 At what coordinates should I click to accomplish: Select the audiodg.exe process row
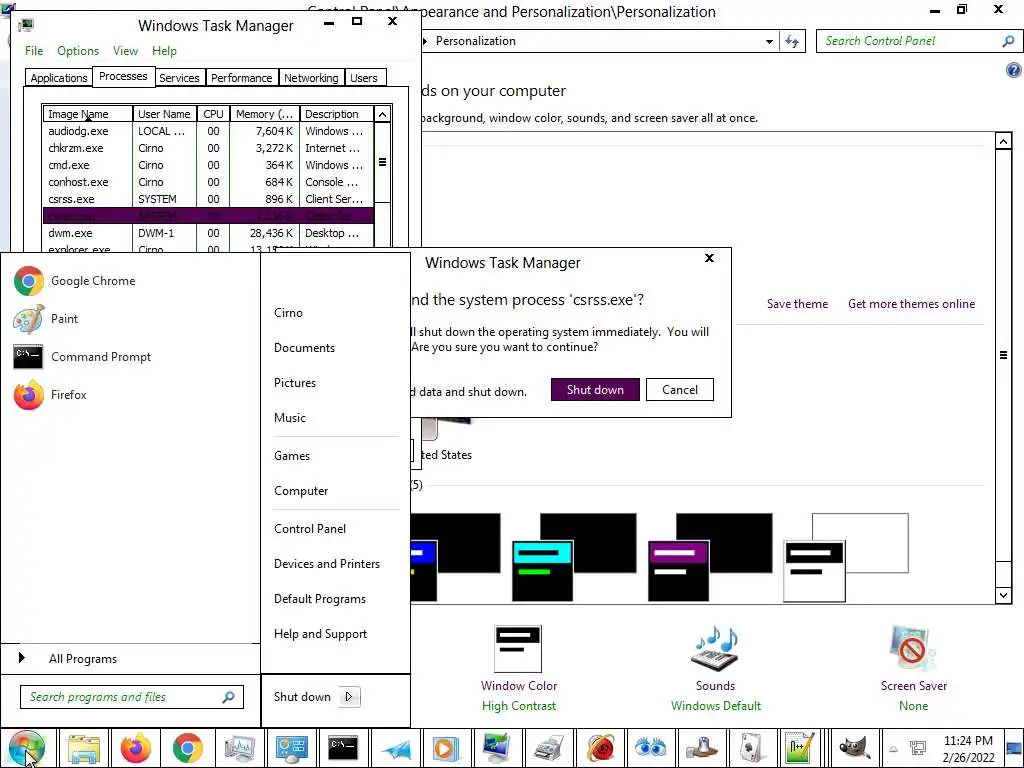208,131
